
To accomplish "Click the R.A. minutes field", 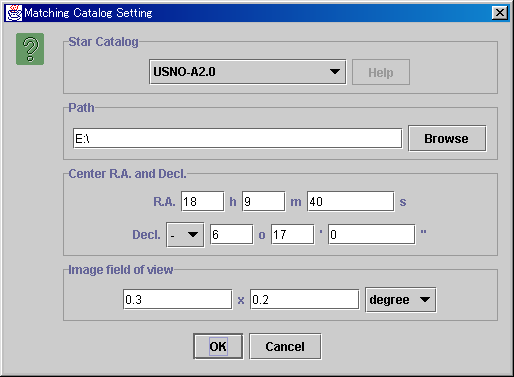I will (263, 201).
